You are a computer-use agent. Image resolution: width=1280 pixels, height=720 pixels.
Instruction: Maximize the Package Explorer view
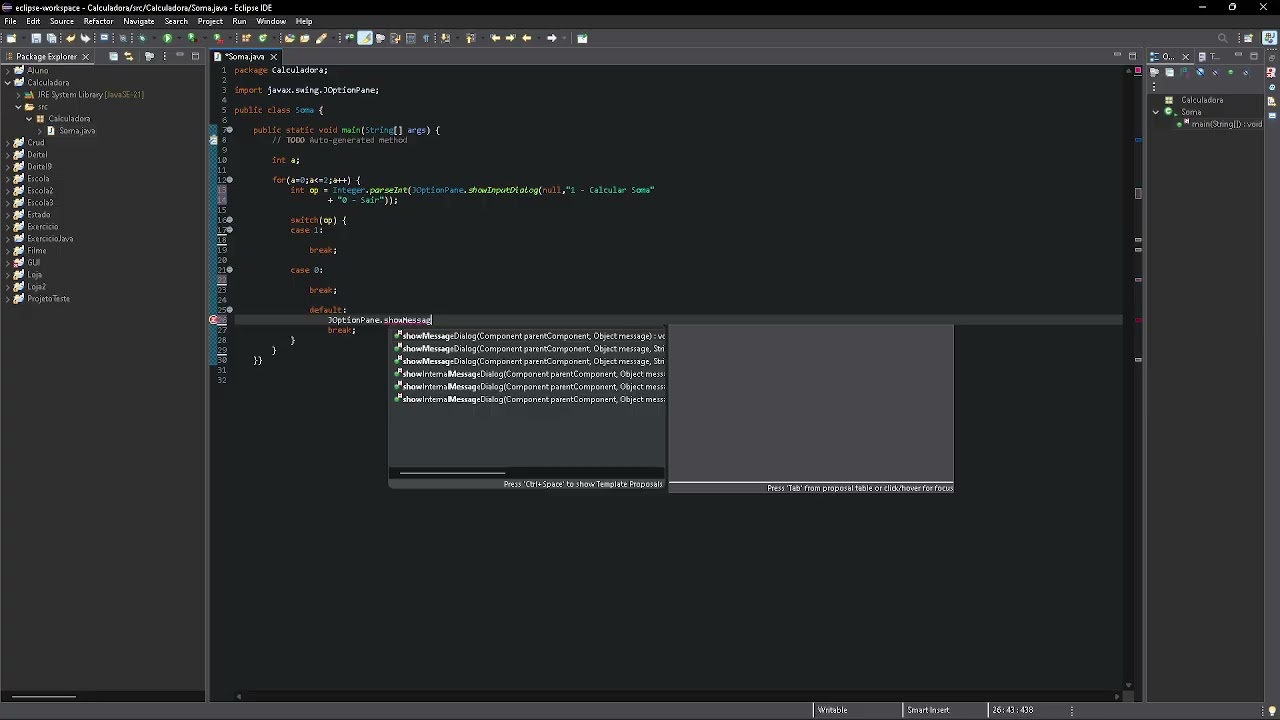click(195, 56)
